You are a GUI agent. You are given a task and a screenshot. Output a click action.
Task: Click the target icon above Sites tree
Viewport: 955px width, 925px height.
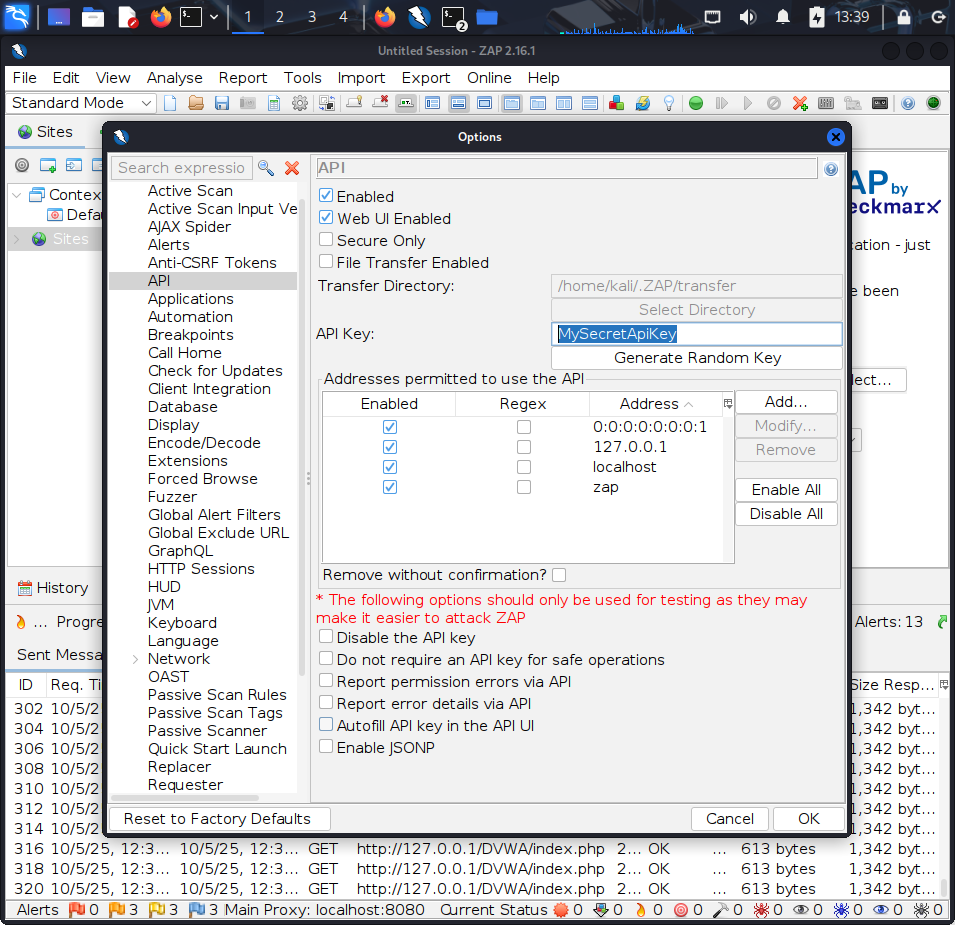[22, 164]
